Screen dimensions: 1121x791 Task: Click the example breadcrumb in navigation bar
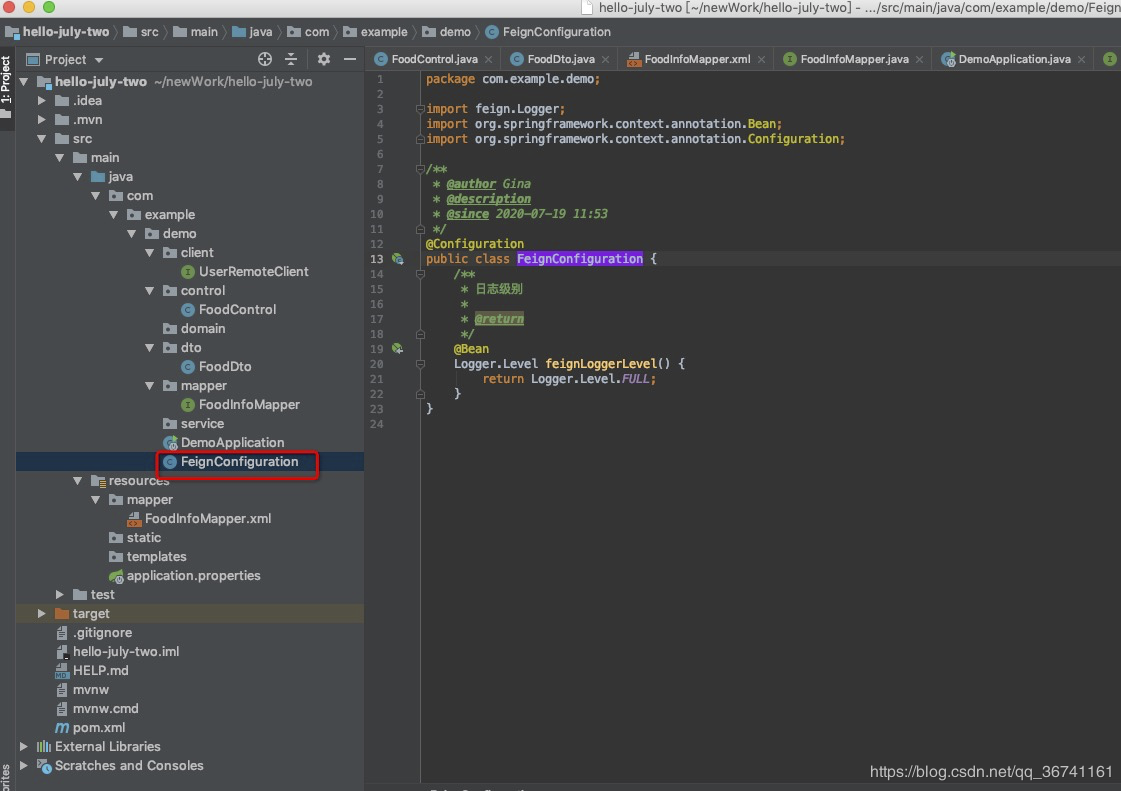pos(375,32)
